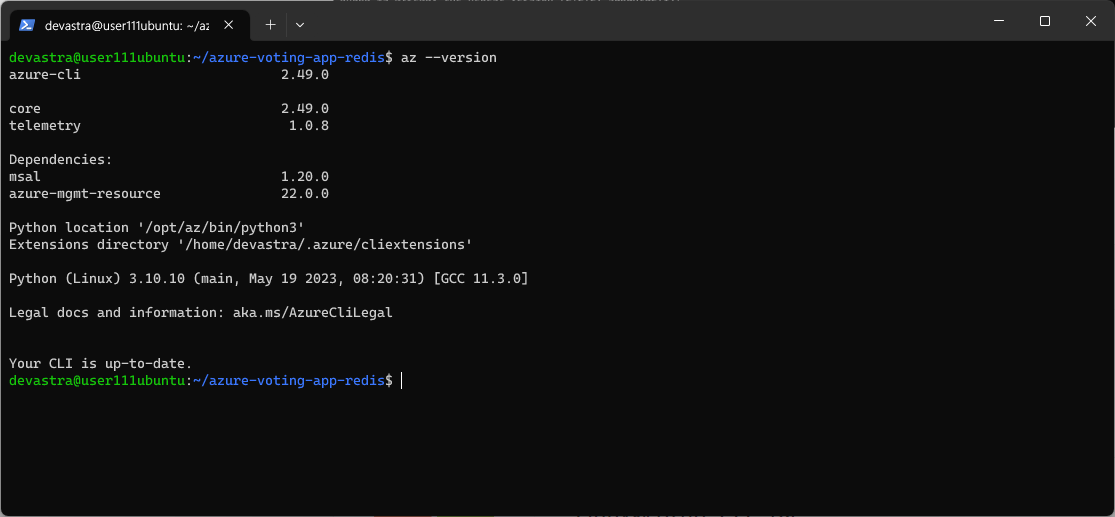Click the '[GCC 11.3.0]' text
1115x517 pixels.
pos(481,279)
